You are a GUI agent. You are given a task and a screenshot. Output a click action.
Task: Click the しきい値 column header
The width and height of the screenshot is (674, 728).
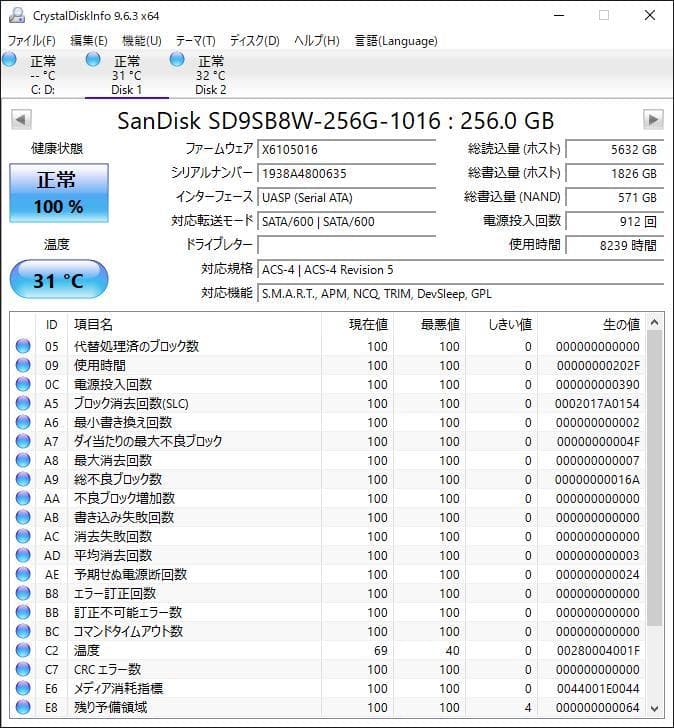tap(502, 325)
